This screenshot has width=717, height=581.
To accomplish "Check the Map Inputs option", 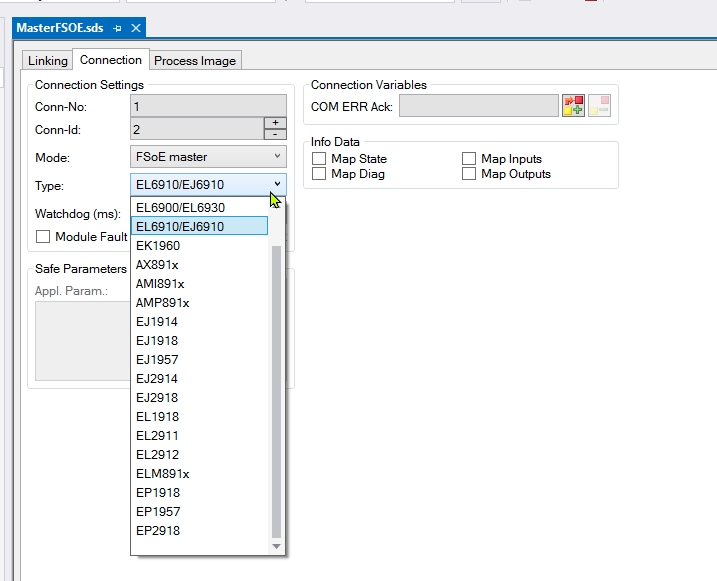I will [x=469, y=159].
